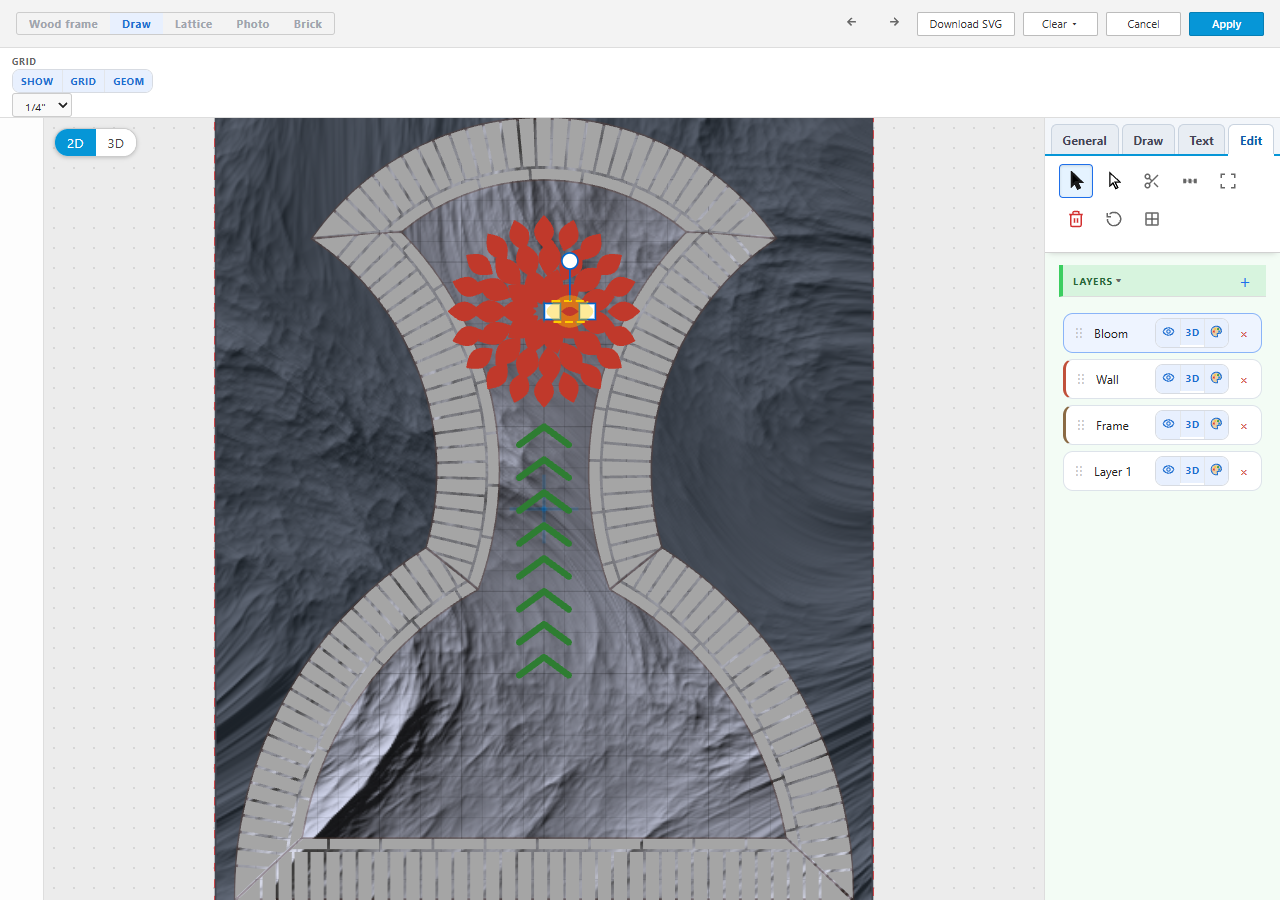This screenshot has height=900, width=1280.
Task: Open the Clear dropdown button
Action: click(x=1060, y=24)
